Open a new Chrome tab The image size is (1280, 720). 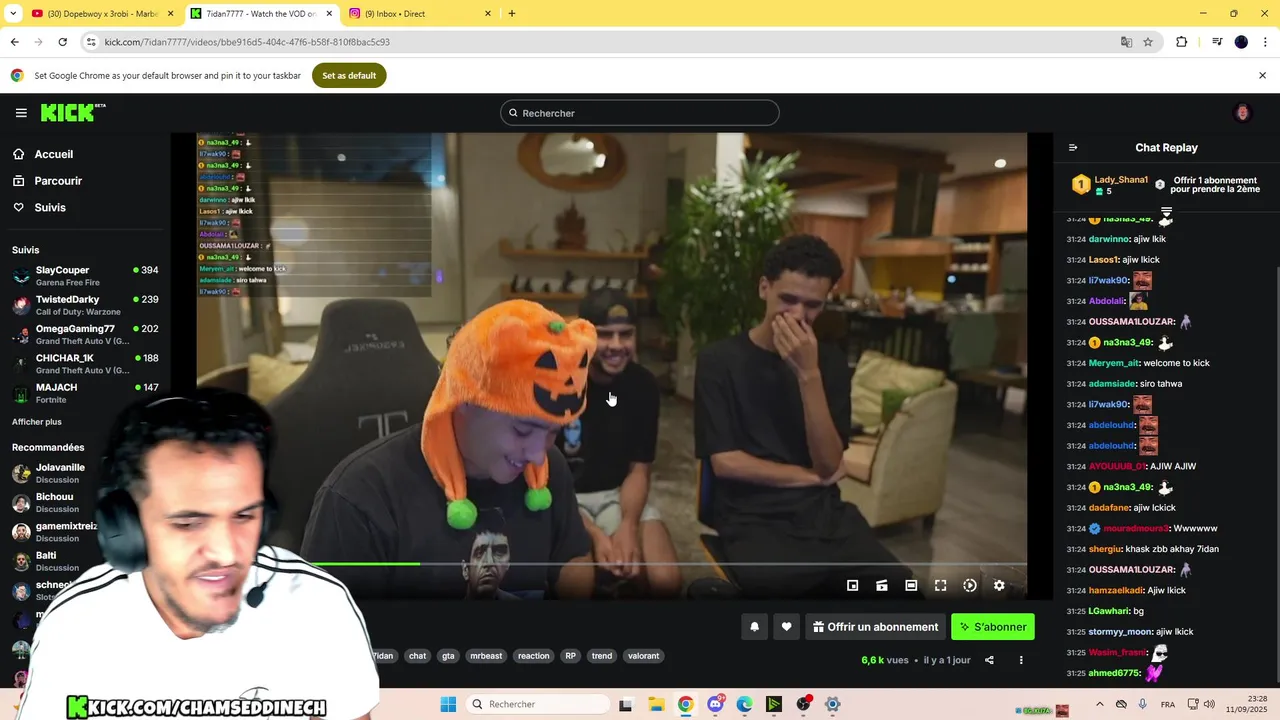[x=512, y=14]
